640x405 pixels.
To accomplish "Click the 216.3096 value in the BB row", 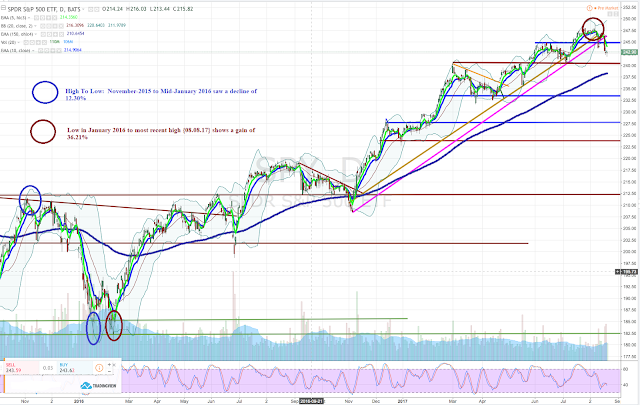I will click(75, 25).
